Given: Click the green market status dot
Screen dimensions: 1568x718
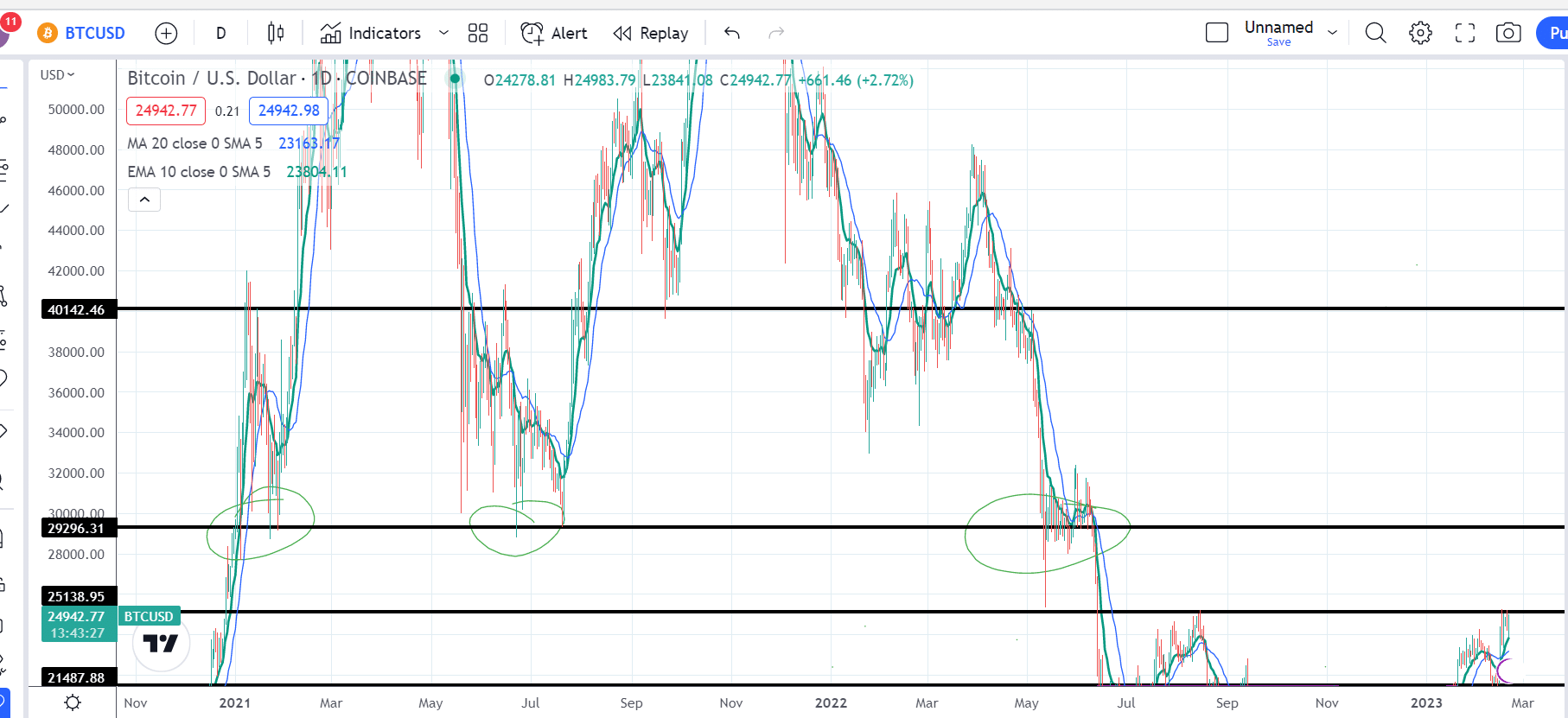Looking at the screenshot, I should click(455, 79).
